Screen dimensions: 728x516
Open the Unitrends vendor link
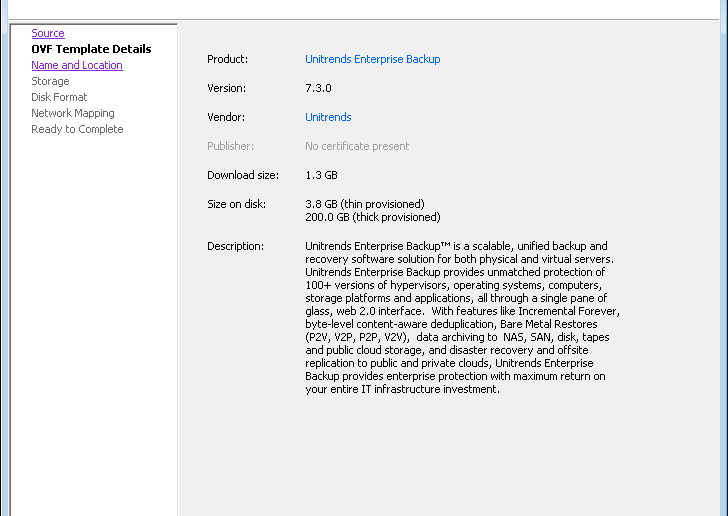click(x=328, y=117)
